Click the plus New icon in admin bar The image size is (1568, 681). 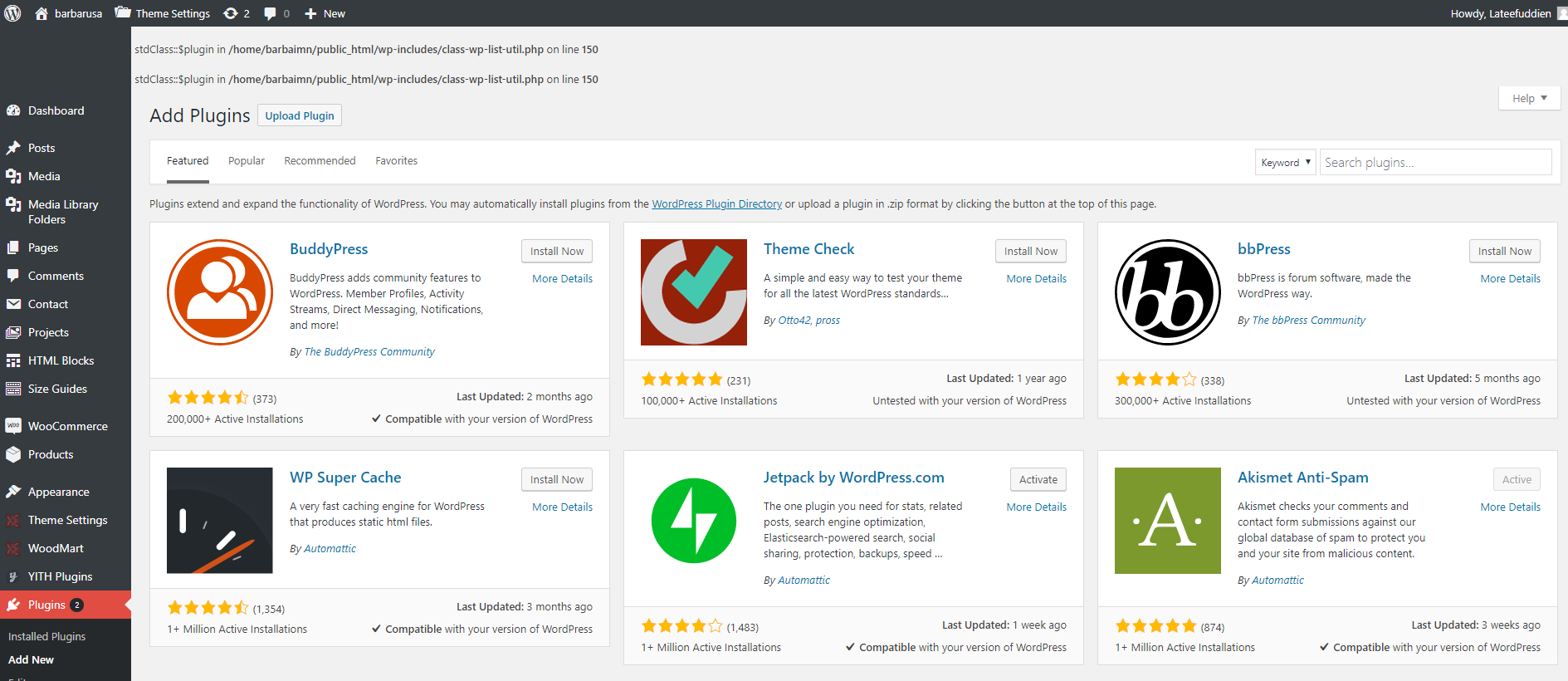[310, 13]
